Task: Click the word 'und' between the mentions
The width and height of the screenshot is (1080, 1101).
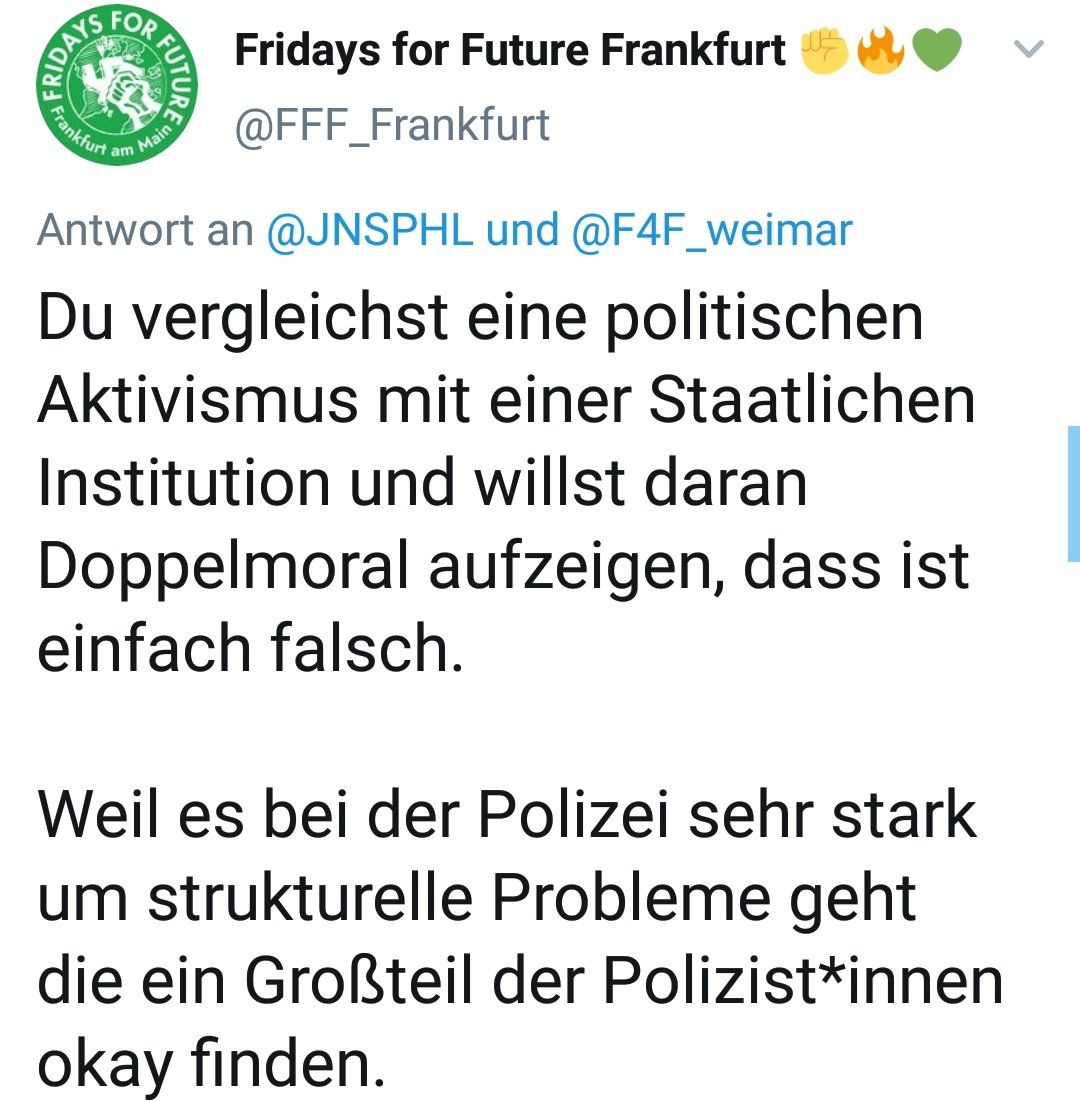Action: coord(521,231)
